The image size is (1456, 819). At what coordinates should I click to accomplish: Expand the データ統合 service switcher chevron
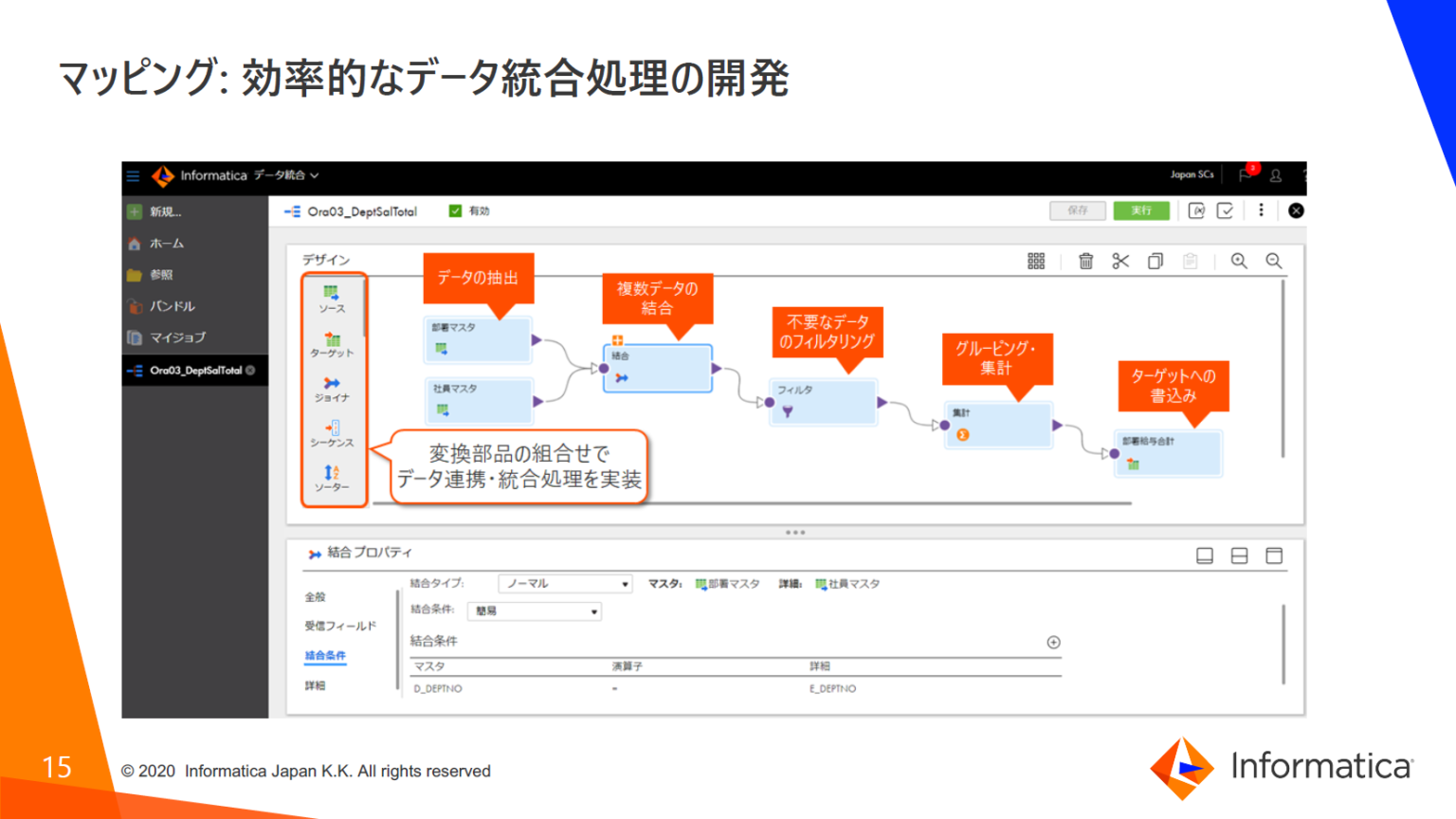tap(314, 176)
